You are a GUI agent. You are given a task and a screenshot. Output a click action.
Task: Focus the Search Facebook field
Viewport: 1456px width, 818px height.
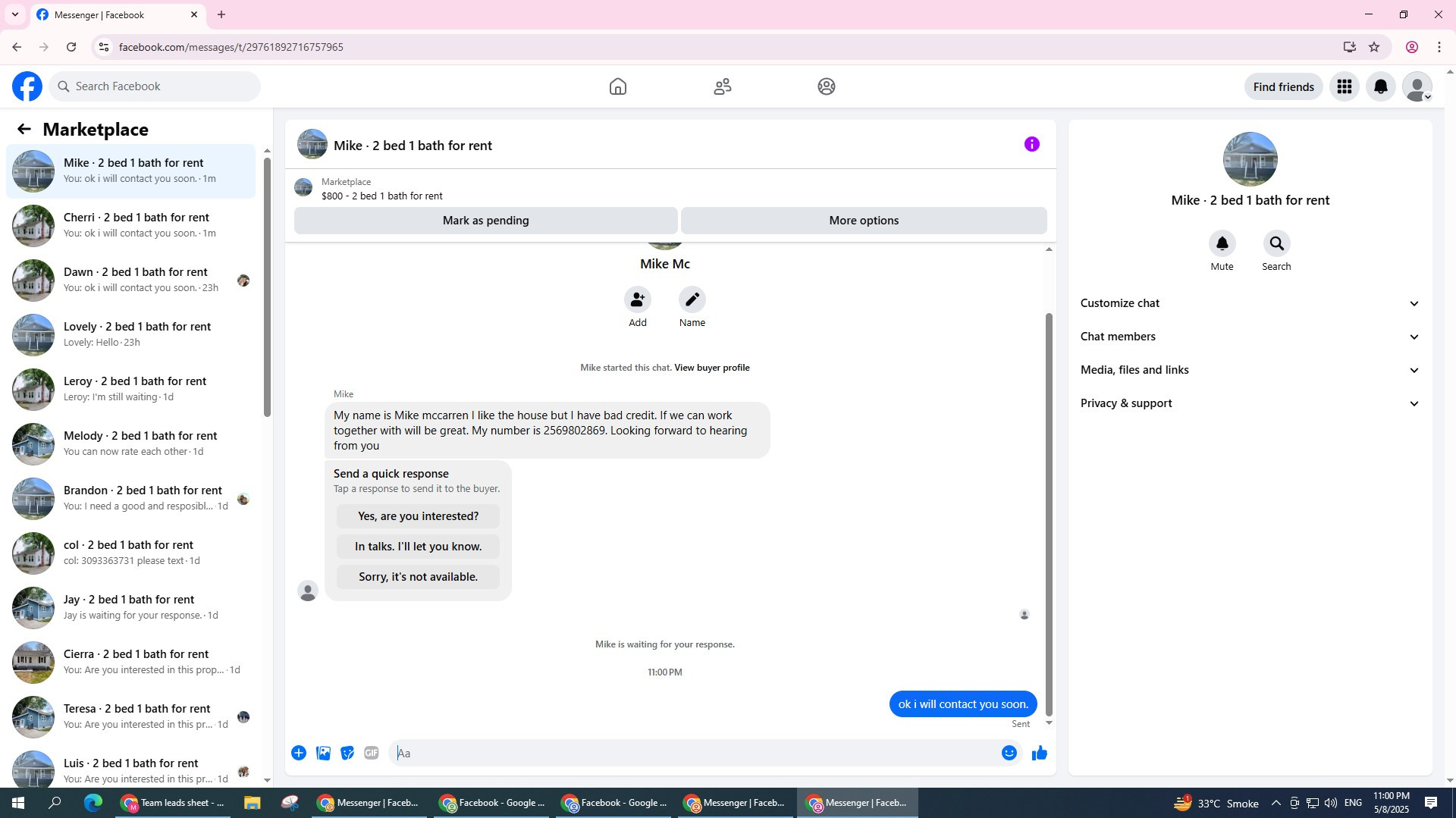click(x=155, y=86)
